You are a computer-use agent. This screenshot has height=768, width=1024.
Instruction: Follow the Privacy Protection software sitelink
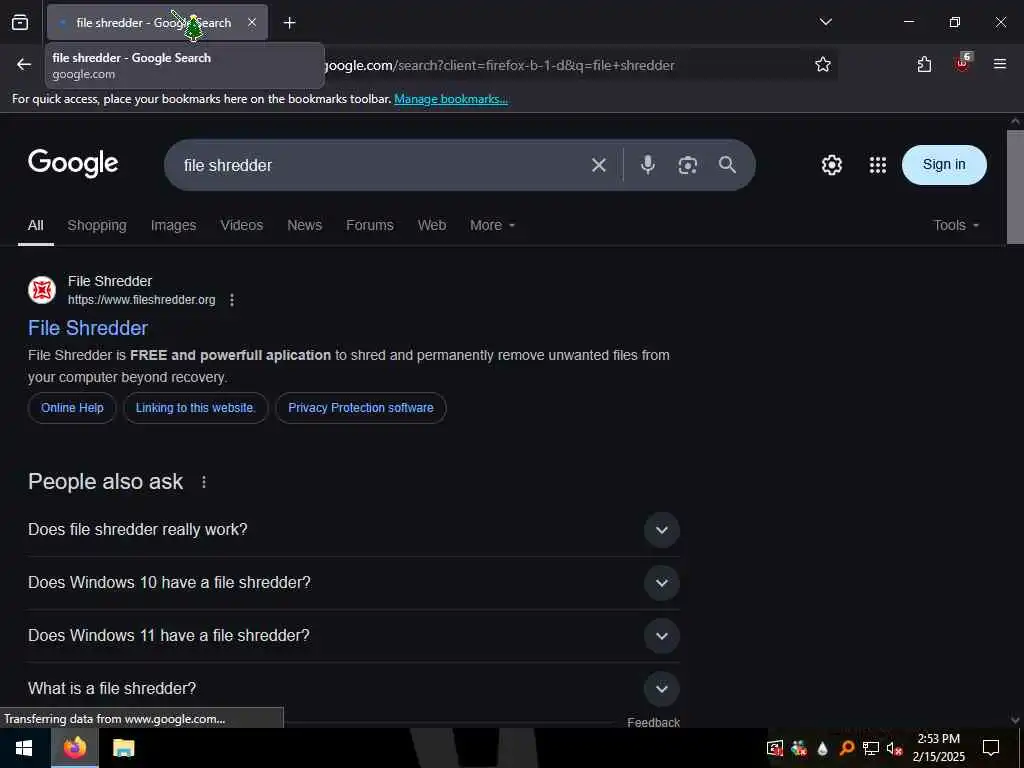(360, 408)
